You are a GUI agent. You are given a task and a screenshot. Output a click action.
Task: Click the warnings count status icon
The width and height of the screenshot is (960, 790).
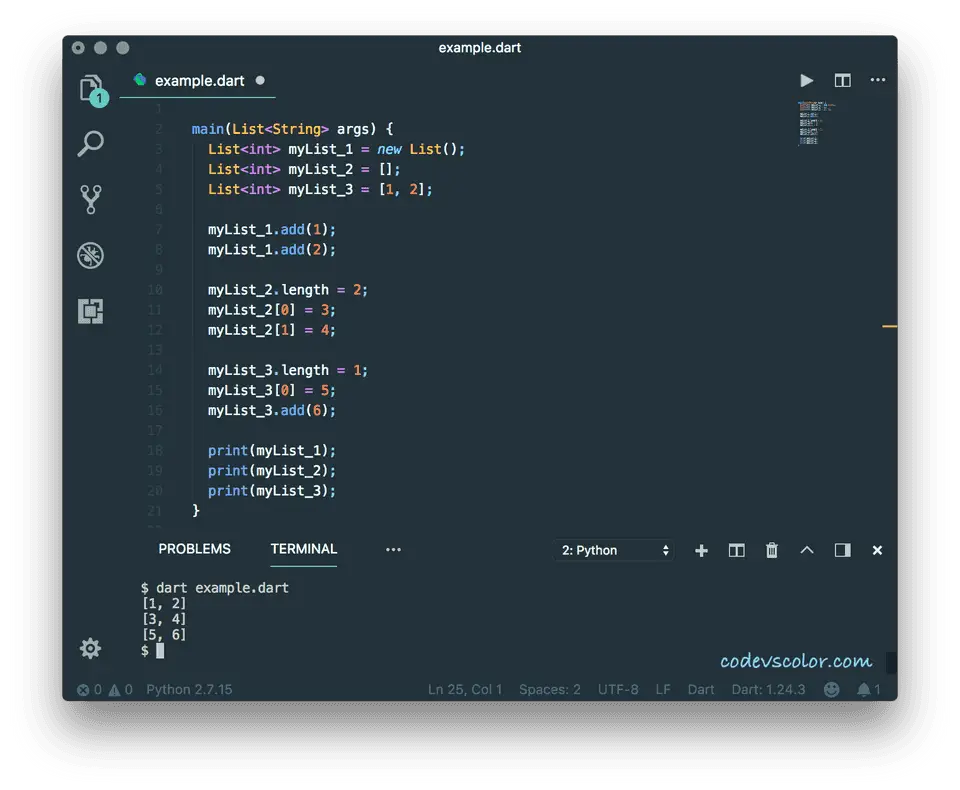point(121,690)
